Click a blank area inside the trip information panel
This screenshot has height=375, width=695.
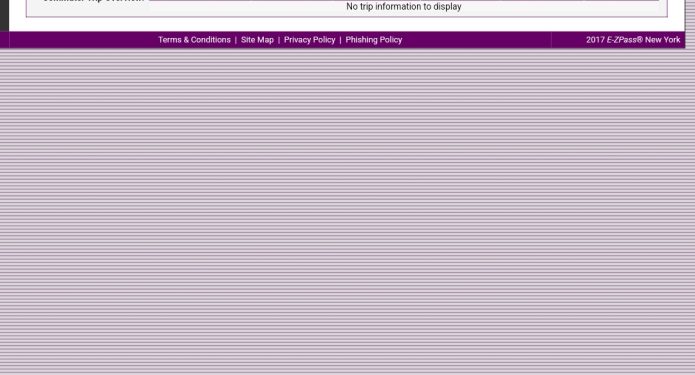coord(177,9)
